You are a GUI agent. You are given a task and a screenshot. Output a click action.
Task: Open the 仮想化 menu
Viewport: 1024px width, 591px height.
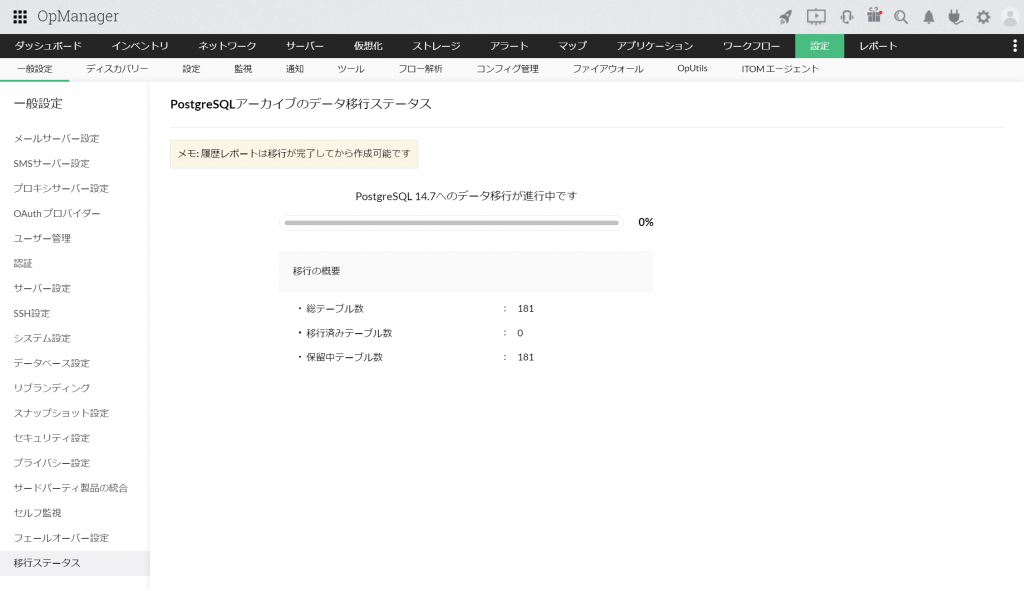(368, 46)
